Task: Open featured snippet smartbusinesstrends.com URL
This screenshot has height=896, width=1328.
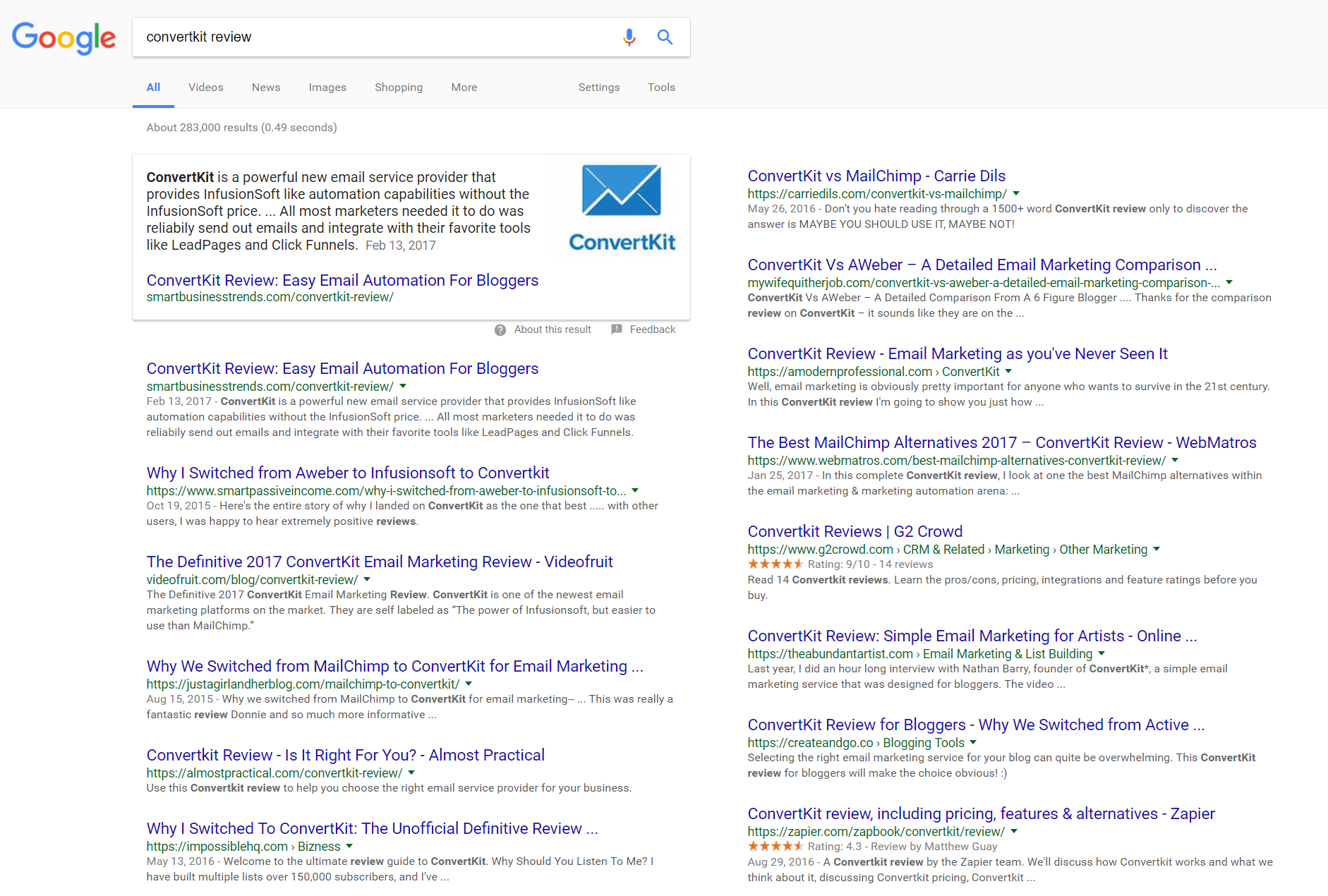Action: 270,297
